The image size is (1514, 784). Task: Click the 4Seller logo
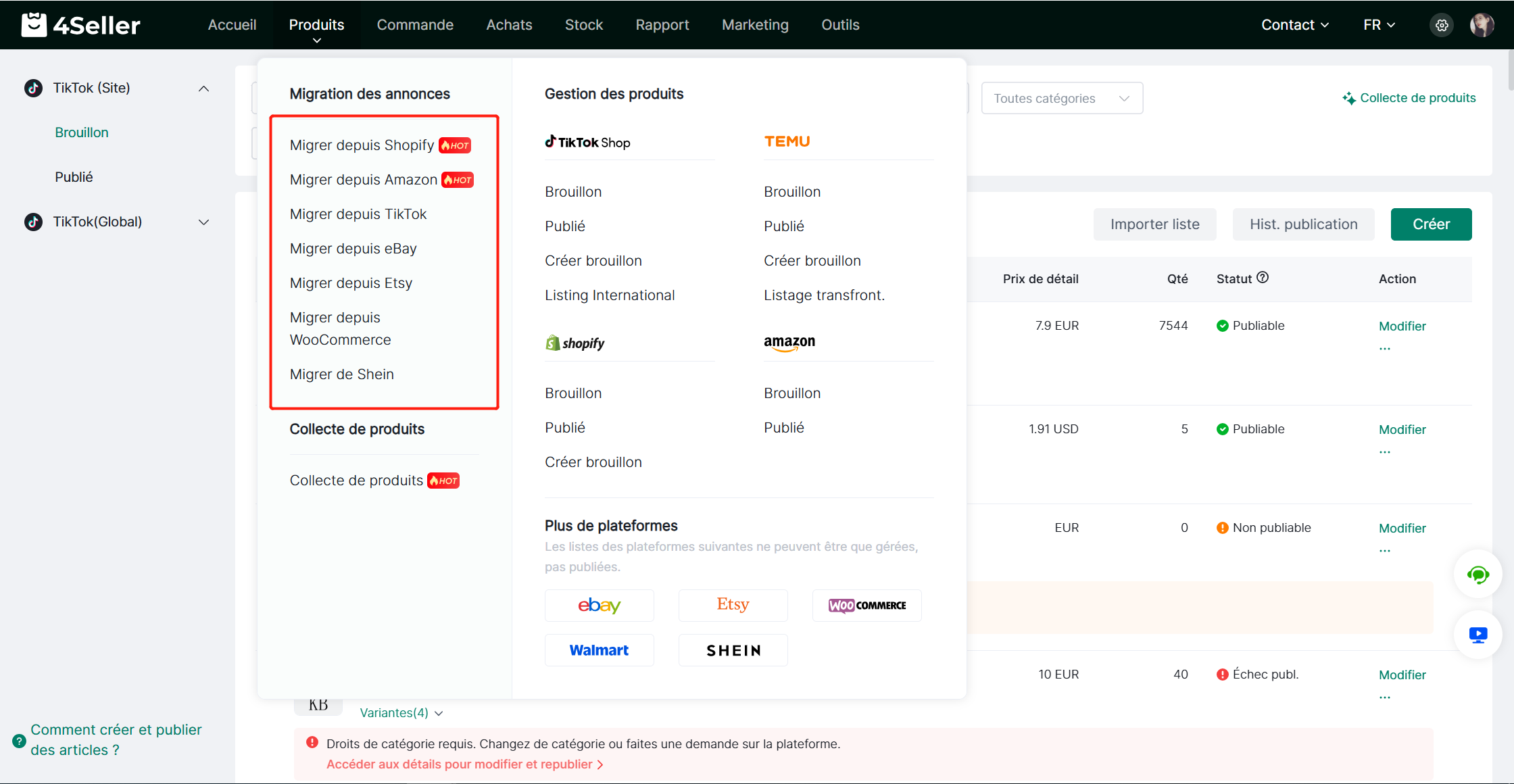pos(81,25)
